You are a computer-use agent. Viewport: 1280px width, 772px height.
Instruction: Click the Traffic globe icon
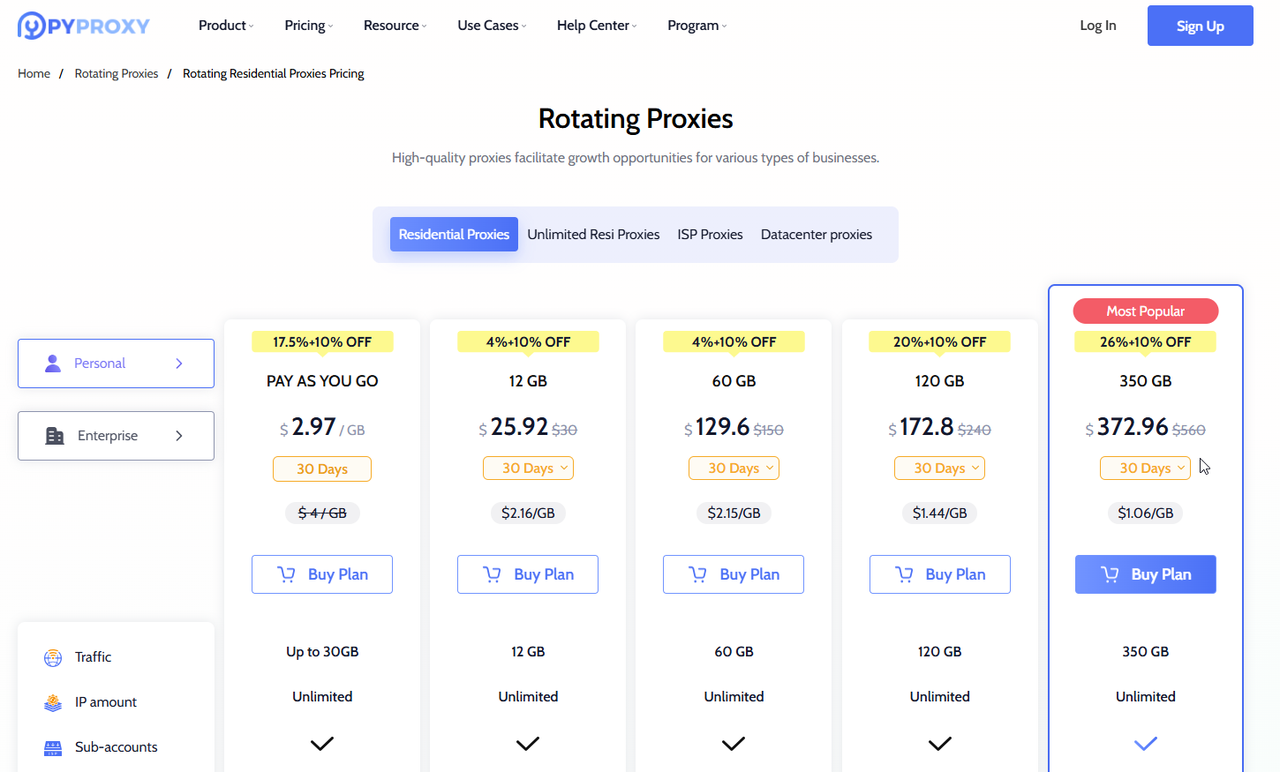point(51,657)
